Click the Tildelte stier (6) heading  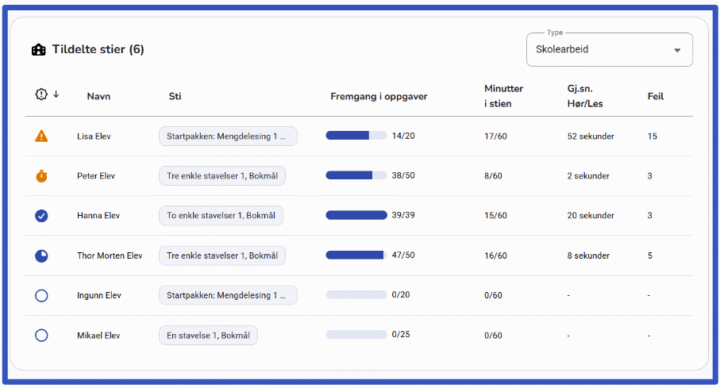98,50
